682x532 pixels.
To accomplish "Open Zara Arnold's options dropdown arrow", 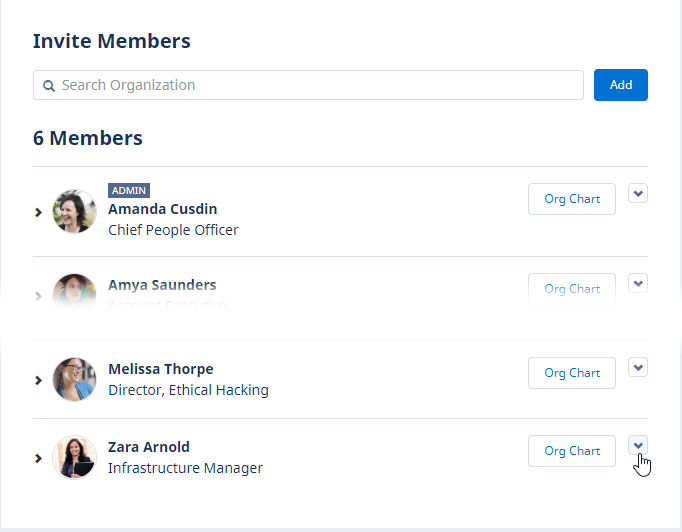I will 638,445.
